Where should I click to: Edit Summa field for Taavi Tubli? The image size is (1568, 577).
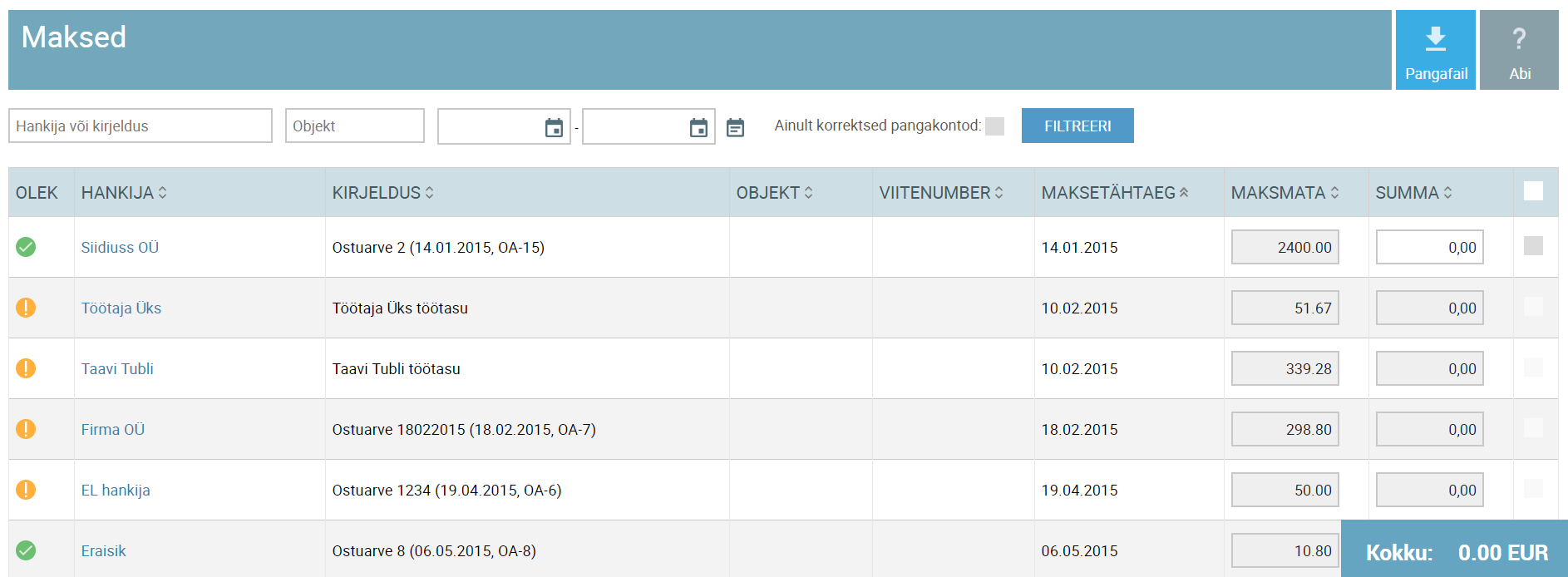pos(1430,368)
